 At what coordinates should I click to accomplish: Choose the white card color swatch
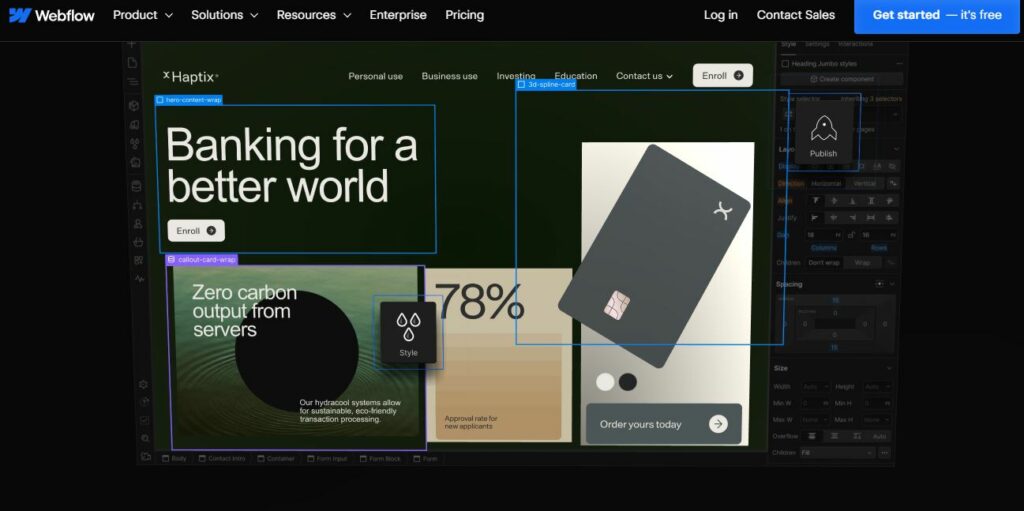pos(605,382)
